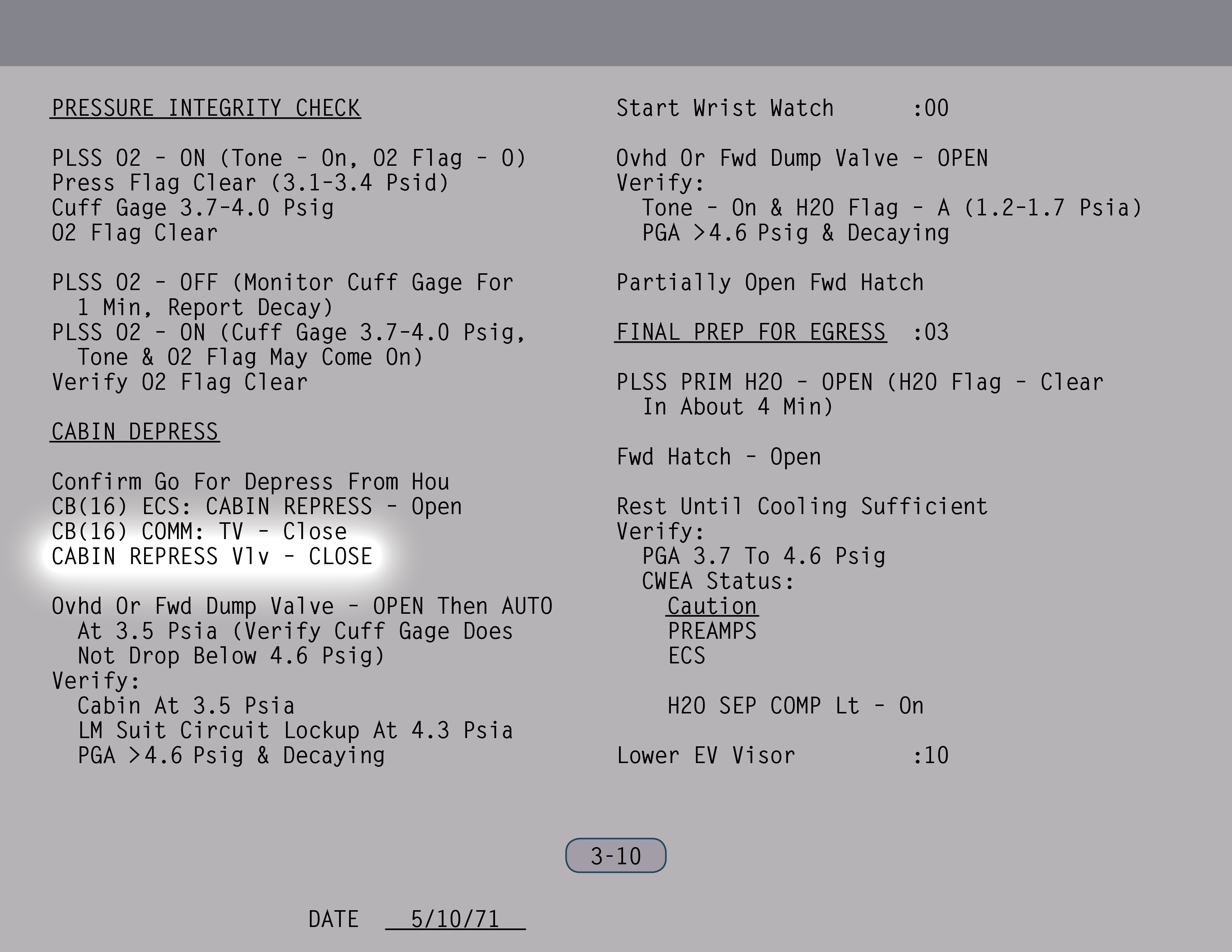
Task: Click the FINAL PREP FOR EGRESS heading
Action: (750, 332)
